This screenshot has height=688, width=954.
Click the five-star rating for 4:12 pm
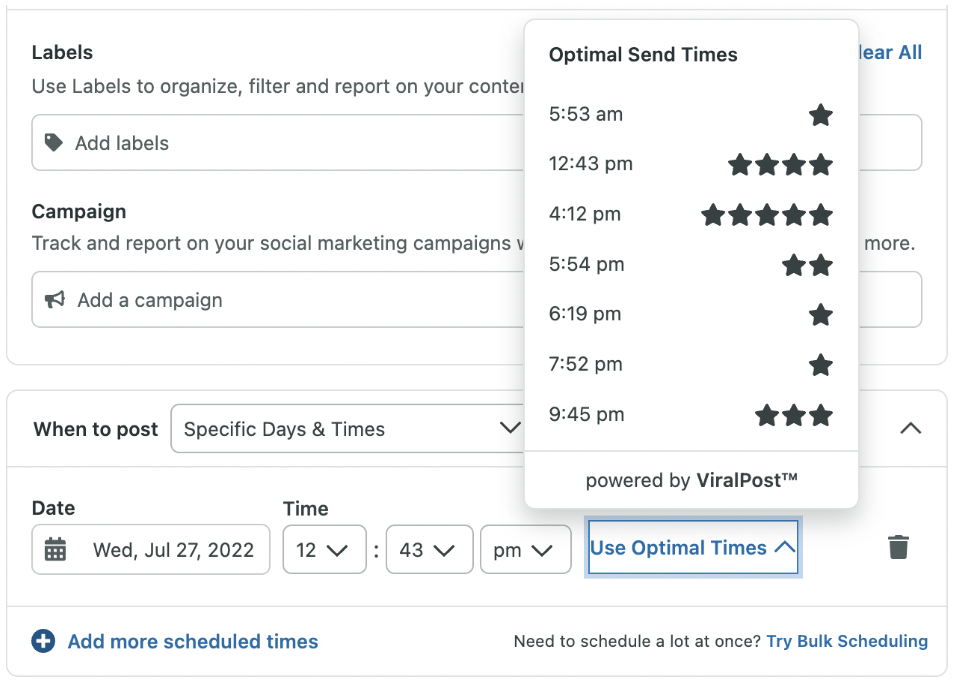(766, 214)
